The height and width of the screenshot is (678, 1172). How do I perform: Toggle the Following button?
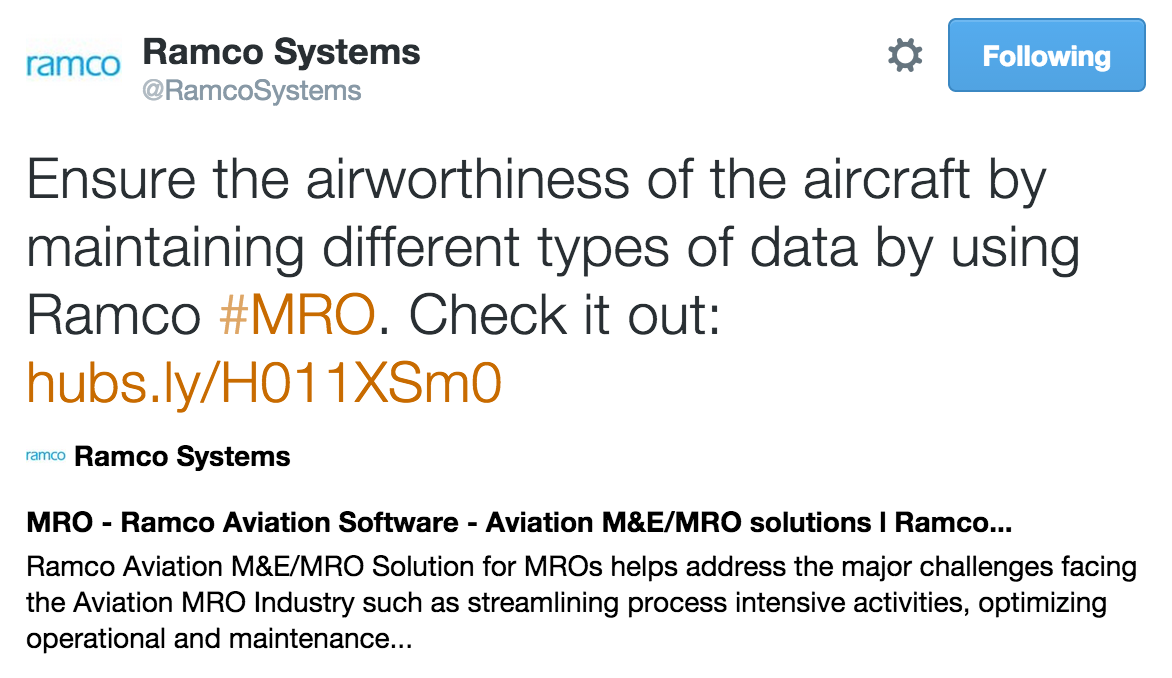click(1046, 56)
